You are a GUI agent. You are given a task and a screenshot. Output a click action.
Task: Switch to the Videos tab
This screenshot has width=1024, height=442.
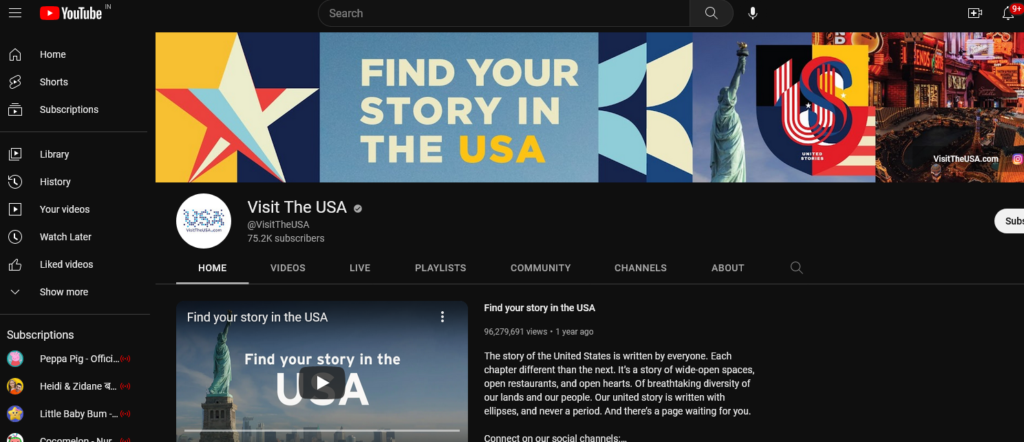(288, 268)
